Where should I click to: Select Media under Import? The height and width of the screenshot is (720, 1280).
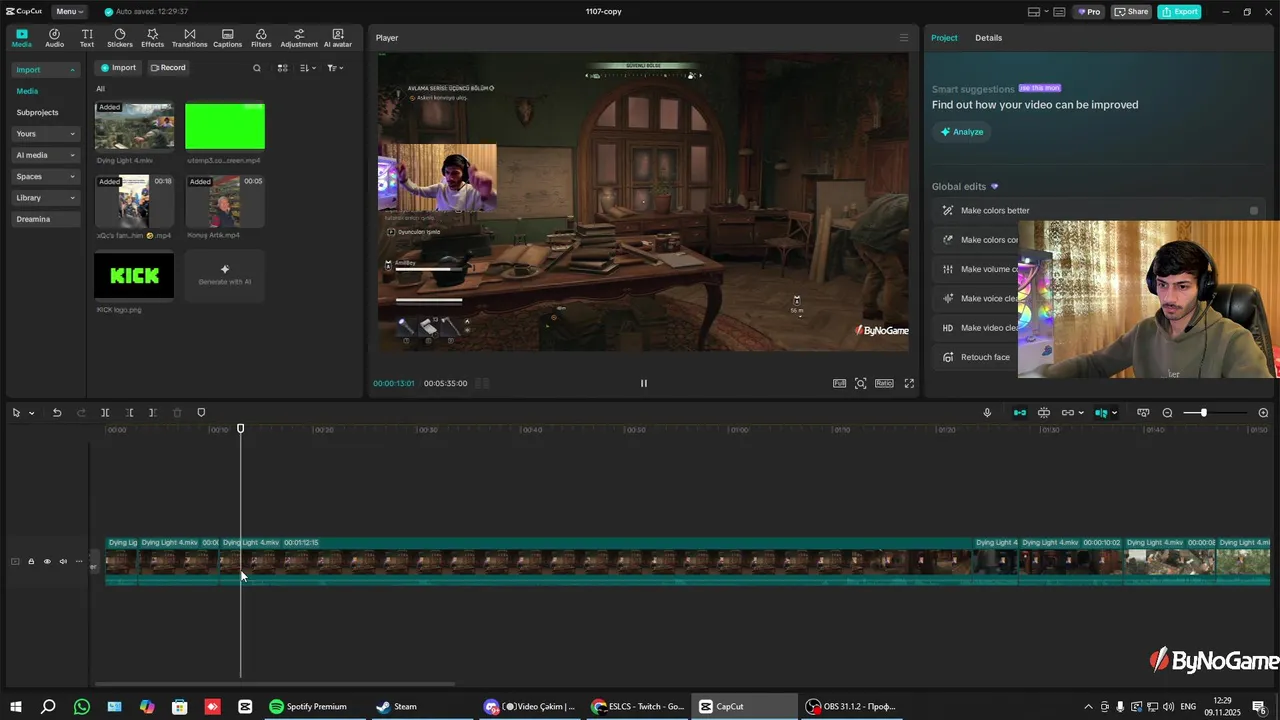[x=27, y=91]
